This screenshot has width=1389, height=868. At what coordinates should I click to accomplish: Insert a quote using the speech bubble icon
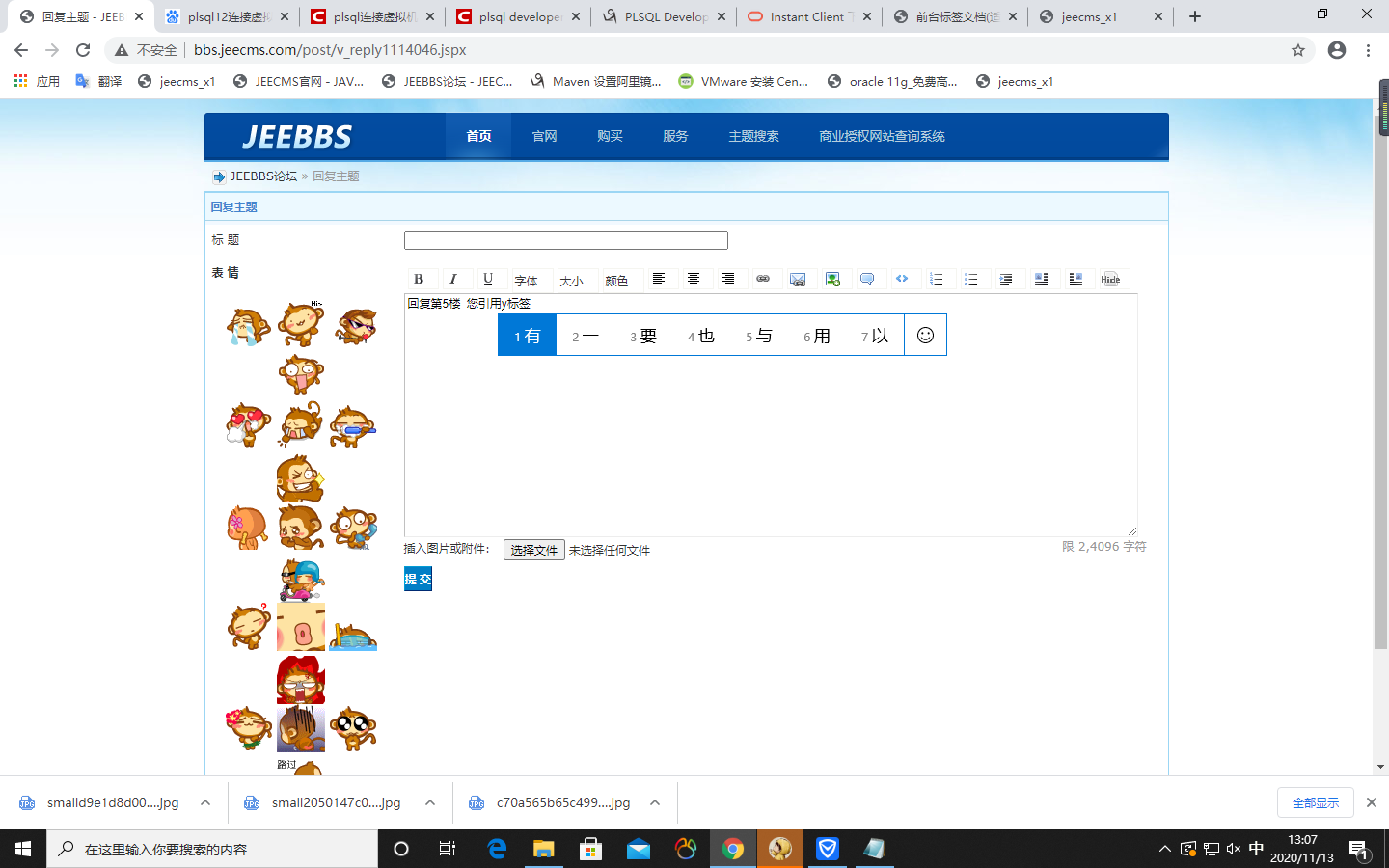click(867, 279)
